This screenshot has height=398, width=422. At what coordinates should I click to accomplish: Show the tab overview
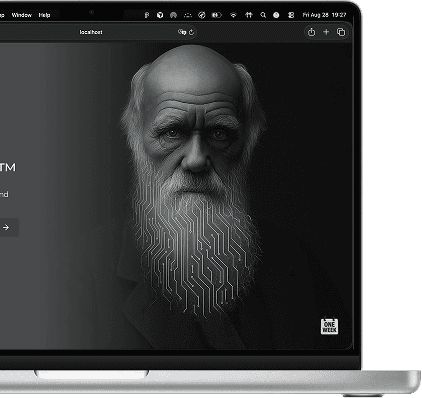[x=341, y=32]
